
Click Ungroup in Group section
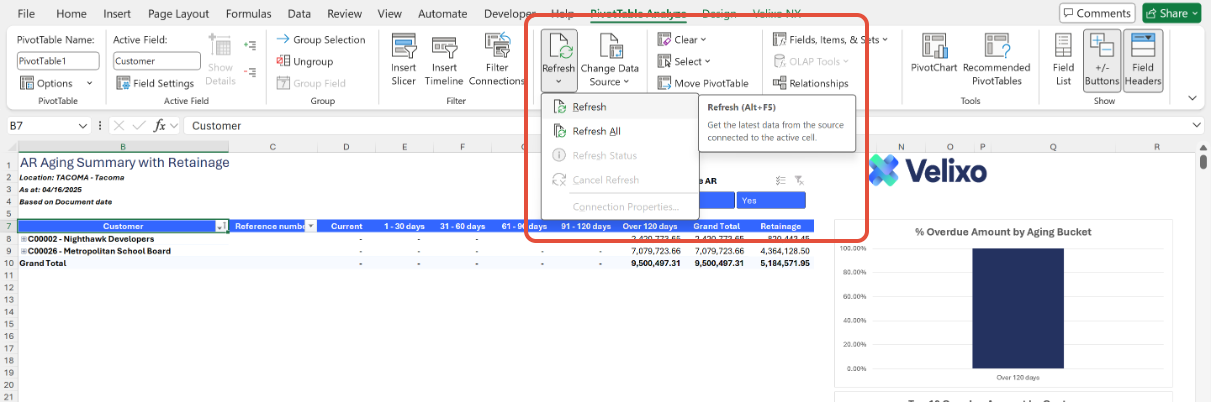pos(304,61)
